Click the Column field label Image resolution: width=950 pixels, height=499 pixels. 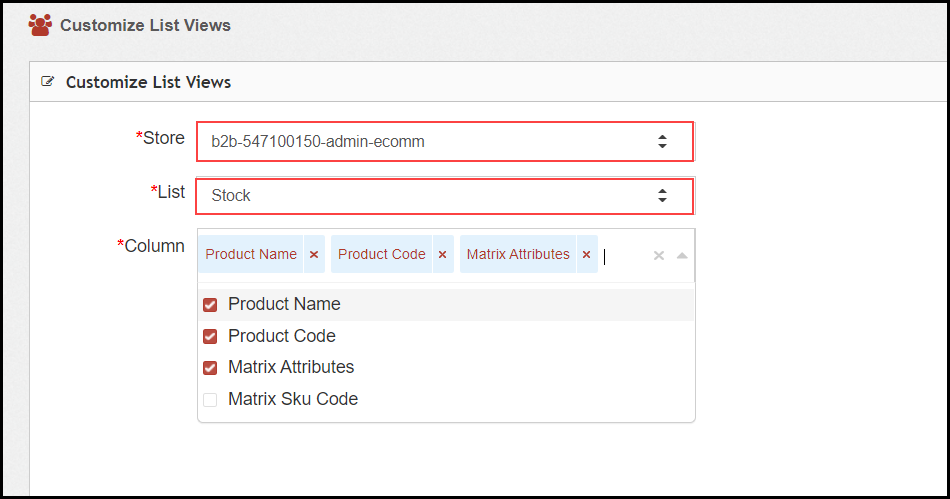pos(151,246)
